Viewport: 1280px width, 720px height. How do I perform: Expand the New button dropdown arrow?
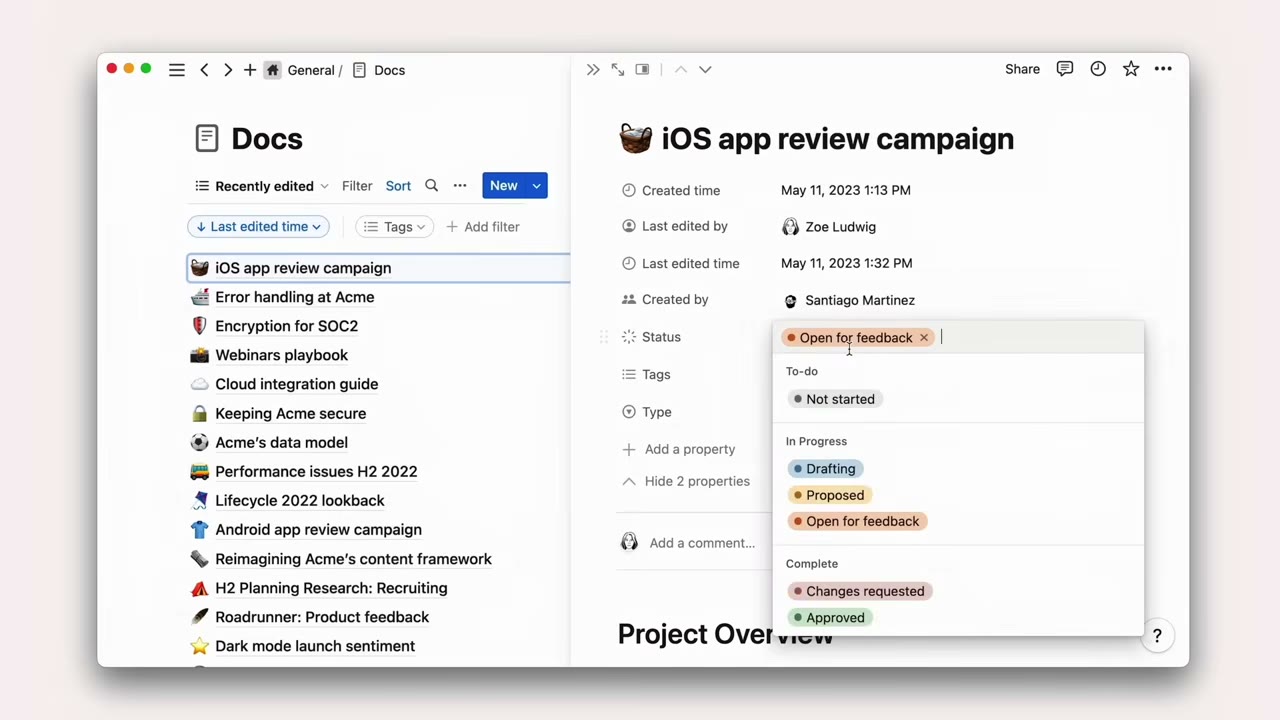pos(537,186)
